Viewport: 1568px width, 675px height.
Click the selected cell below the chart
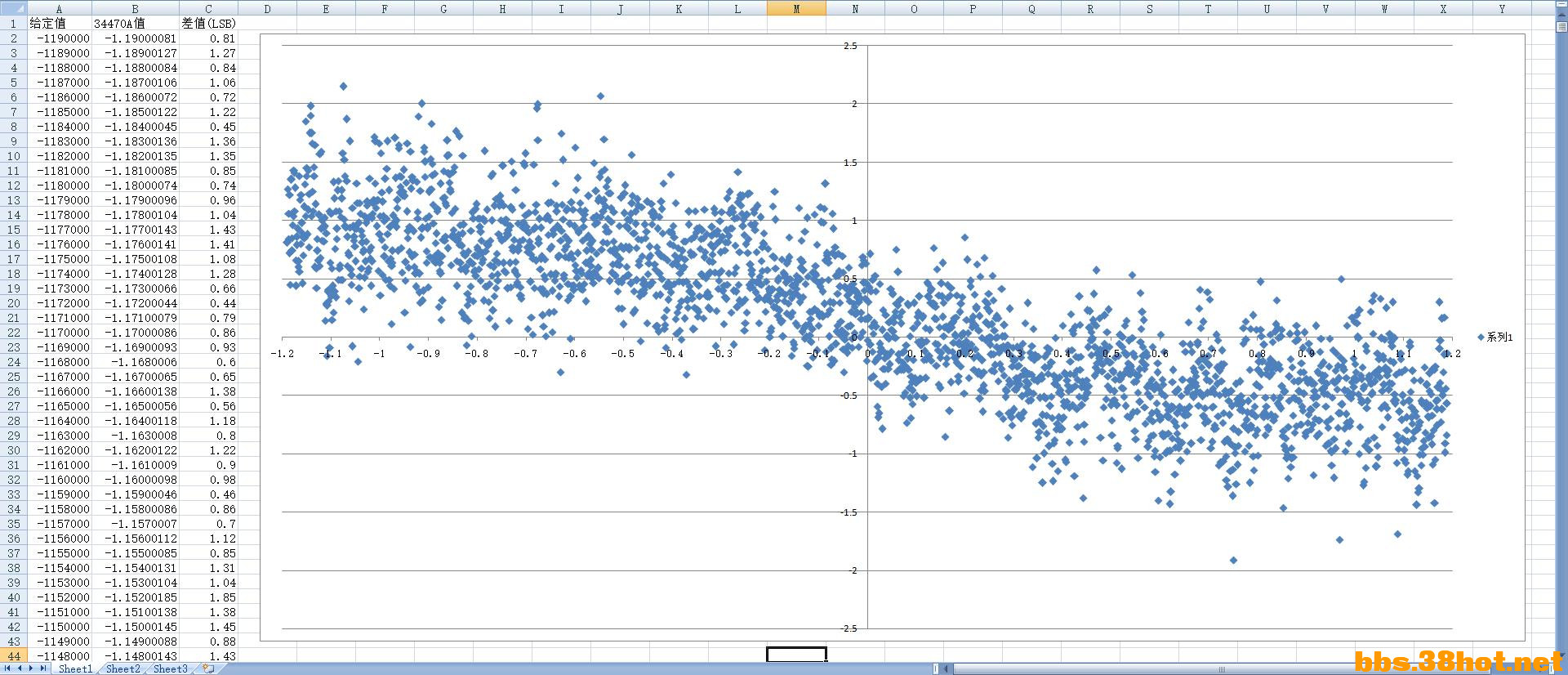coord(796,655)
